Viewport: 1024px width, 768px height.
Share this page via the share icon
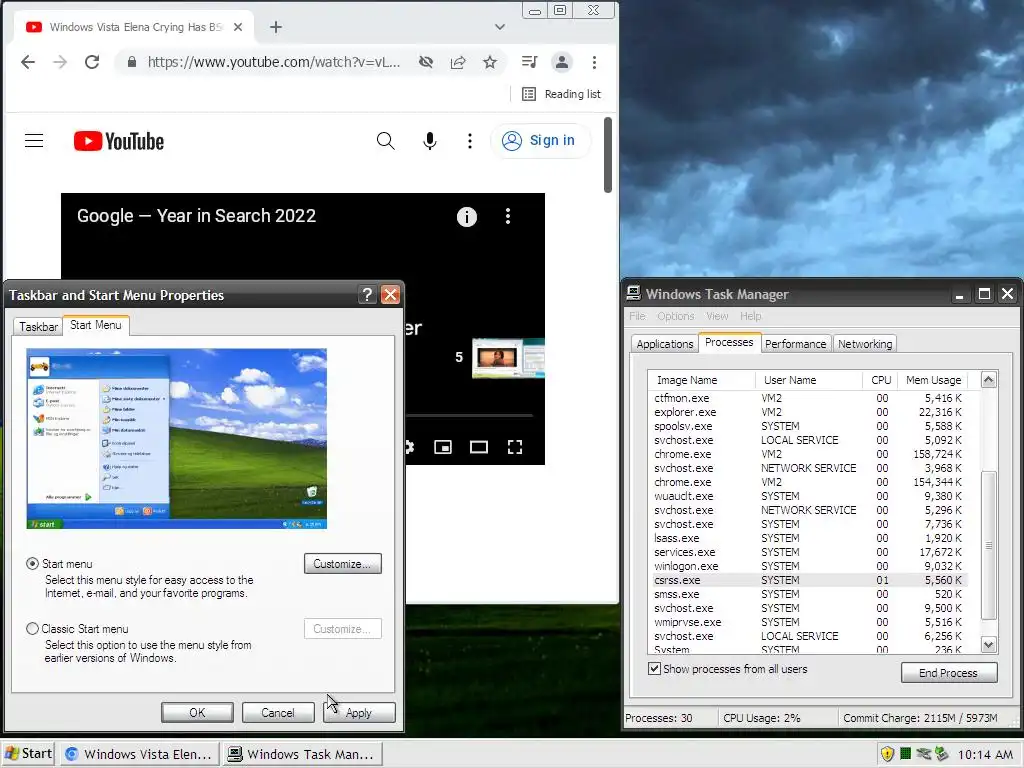coord(458,62)
